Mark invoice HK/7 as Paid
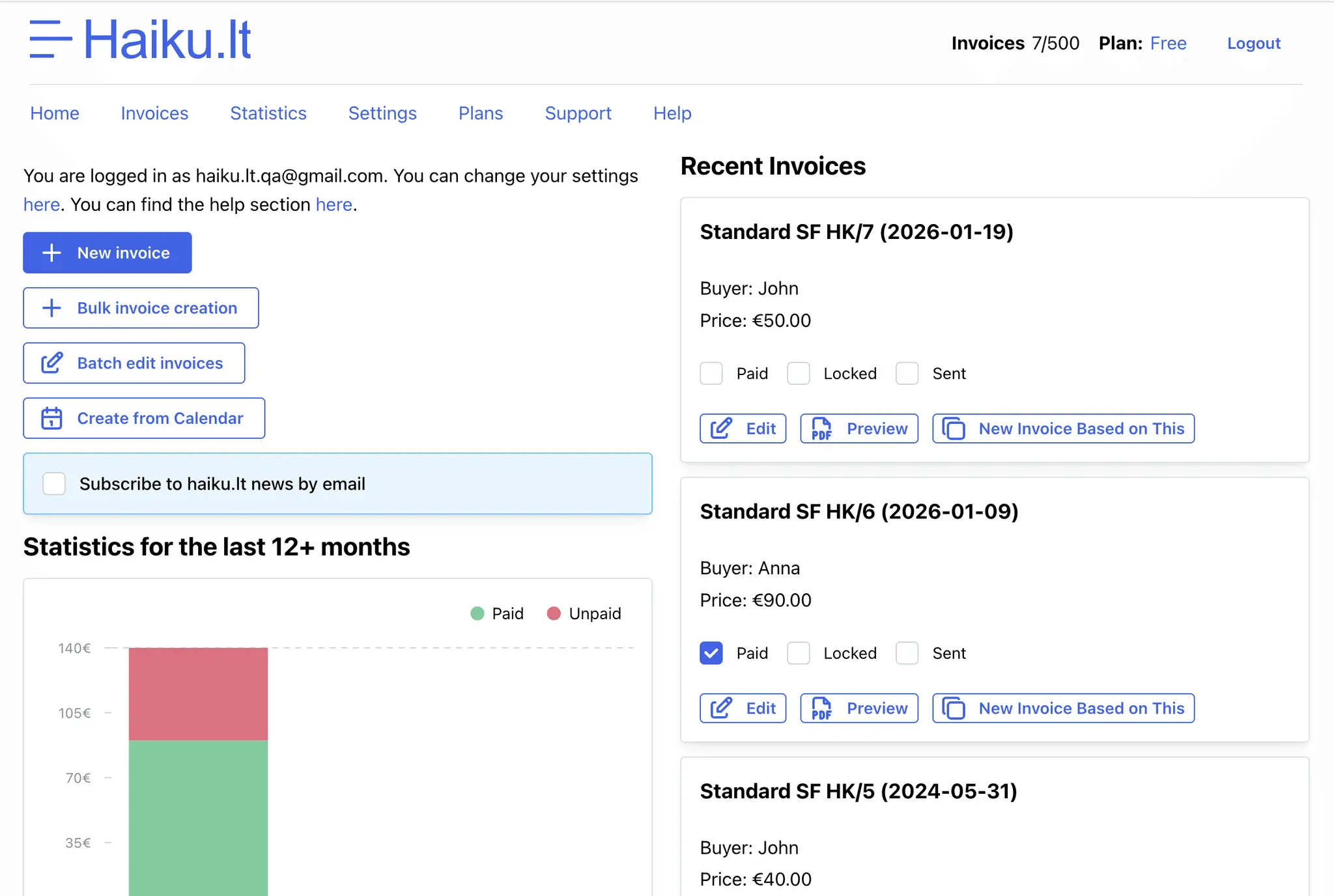Viewport: 1334px width, 896px height. tap(711, 374)
